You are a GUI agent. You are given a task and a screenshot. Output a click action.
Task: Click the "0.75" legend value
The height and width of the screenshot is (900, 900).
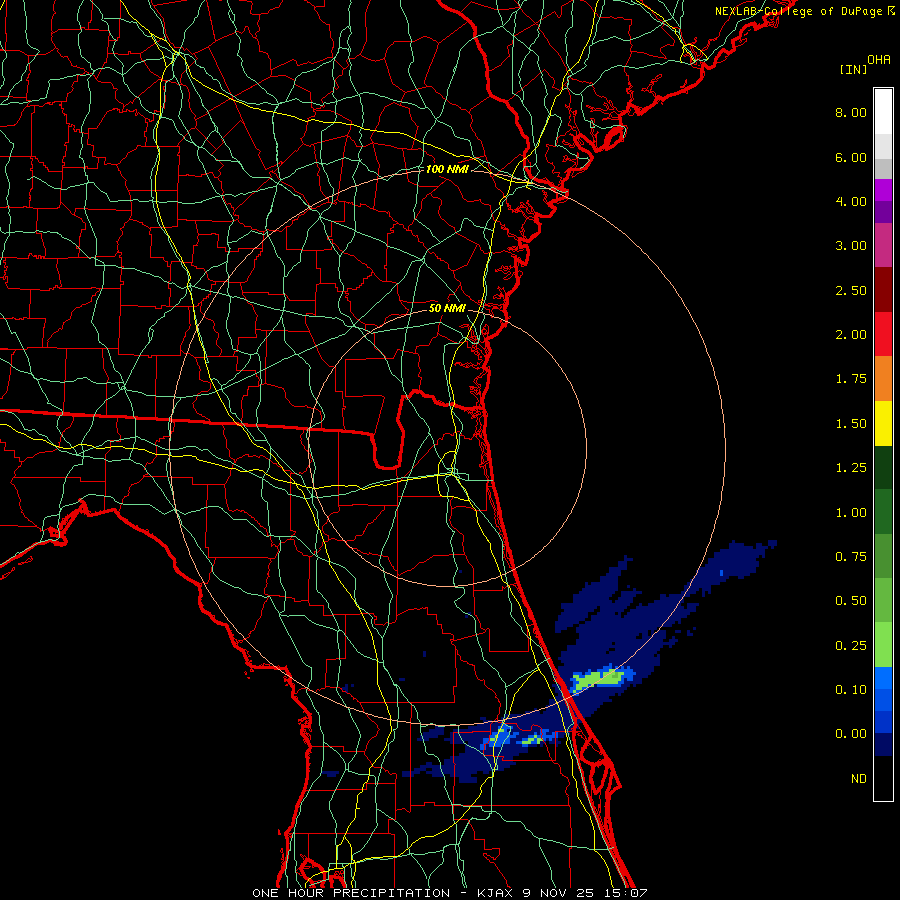tap(851, 557)
